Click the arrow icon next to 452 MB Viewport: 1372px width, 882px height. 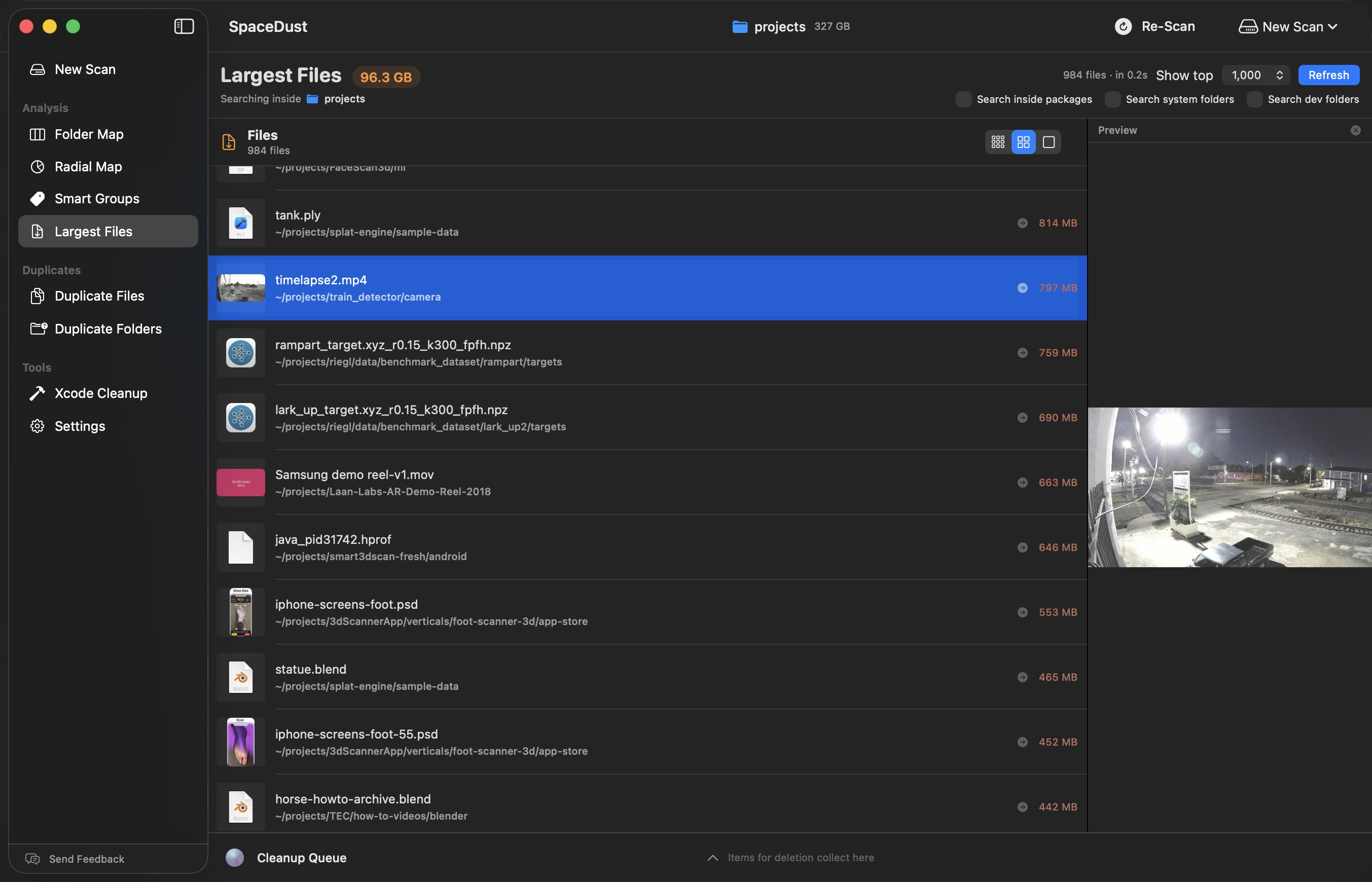tap(1023, 742)
